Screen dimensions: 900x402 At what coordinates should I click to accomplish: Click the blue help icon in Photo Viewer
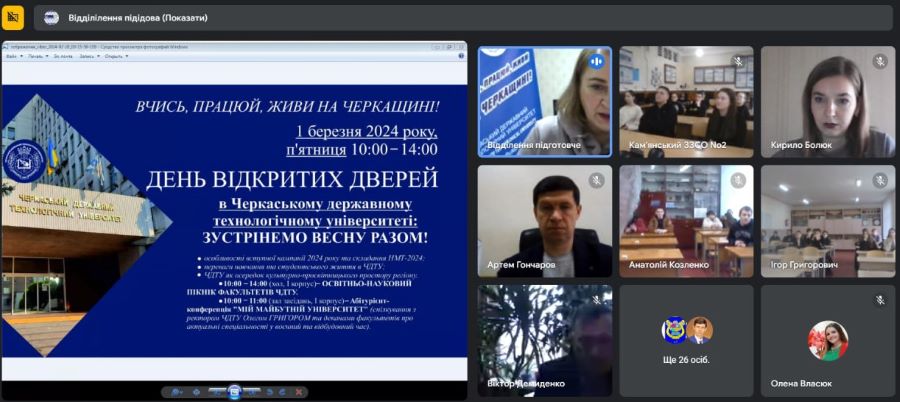pos(461,56)
